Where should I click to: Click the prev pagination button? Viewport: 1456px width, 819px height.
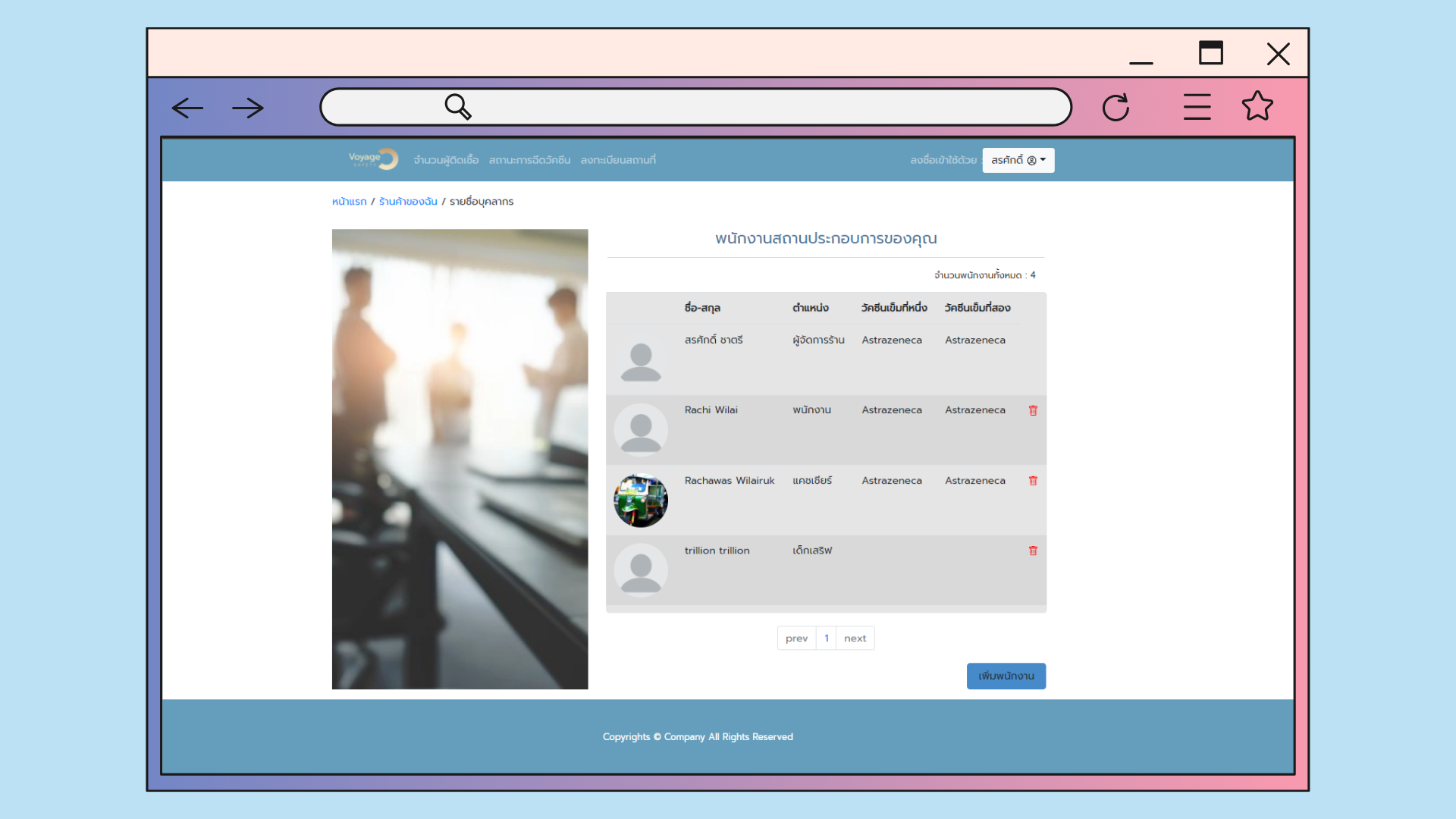[796, 639]
